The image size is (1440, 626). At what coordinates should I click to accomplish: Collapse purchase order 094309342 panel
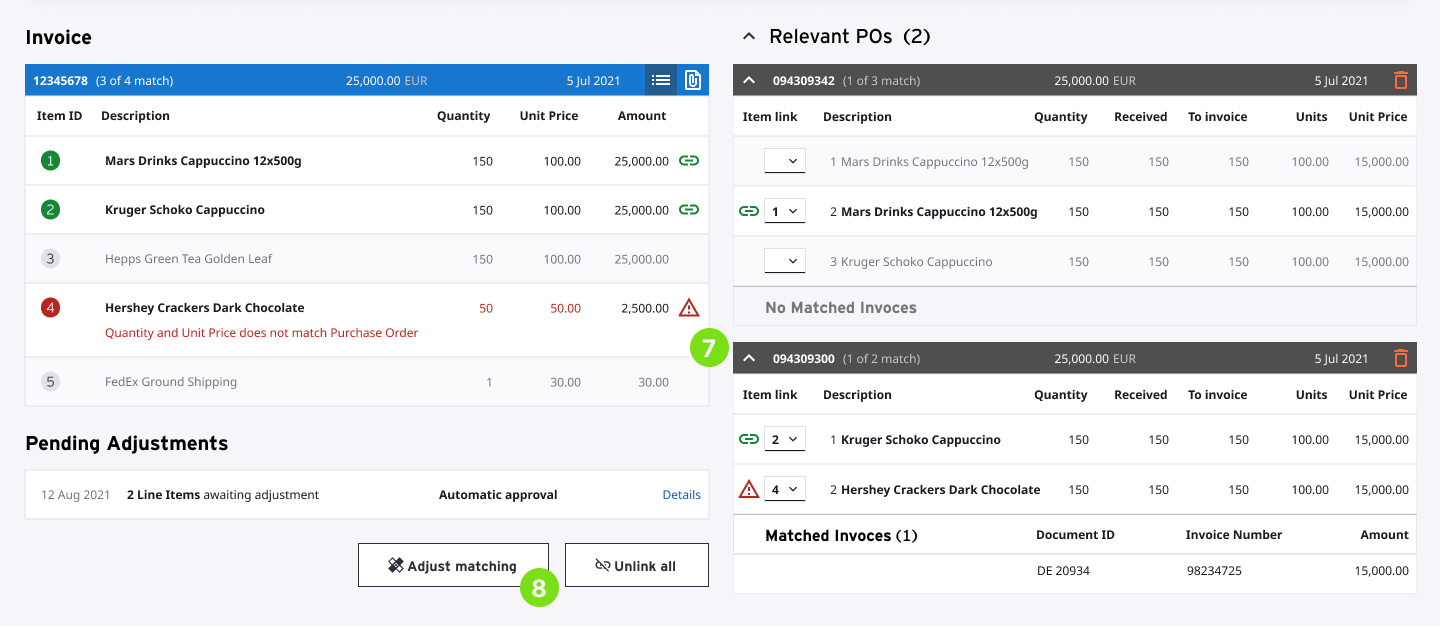pyautogui.click(x=749, y=80)
